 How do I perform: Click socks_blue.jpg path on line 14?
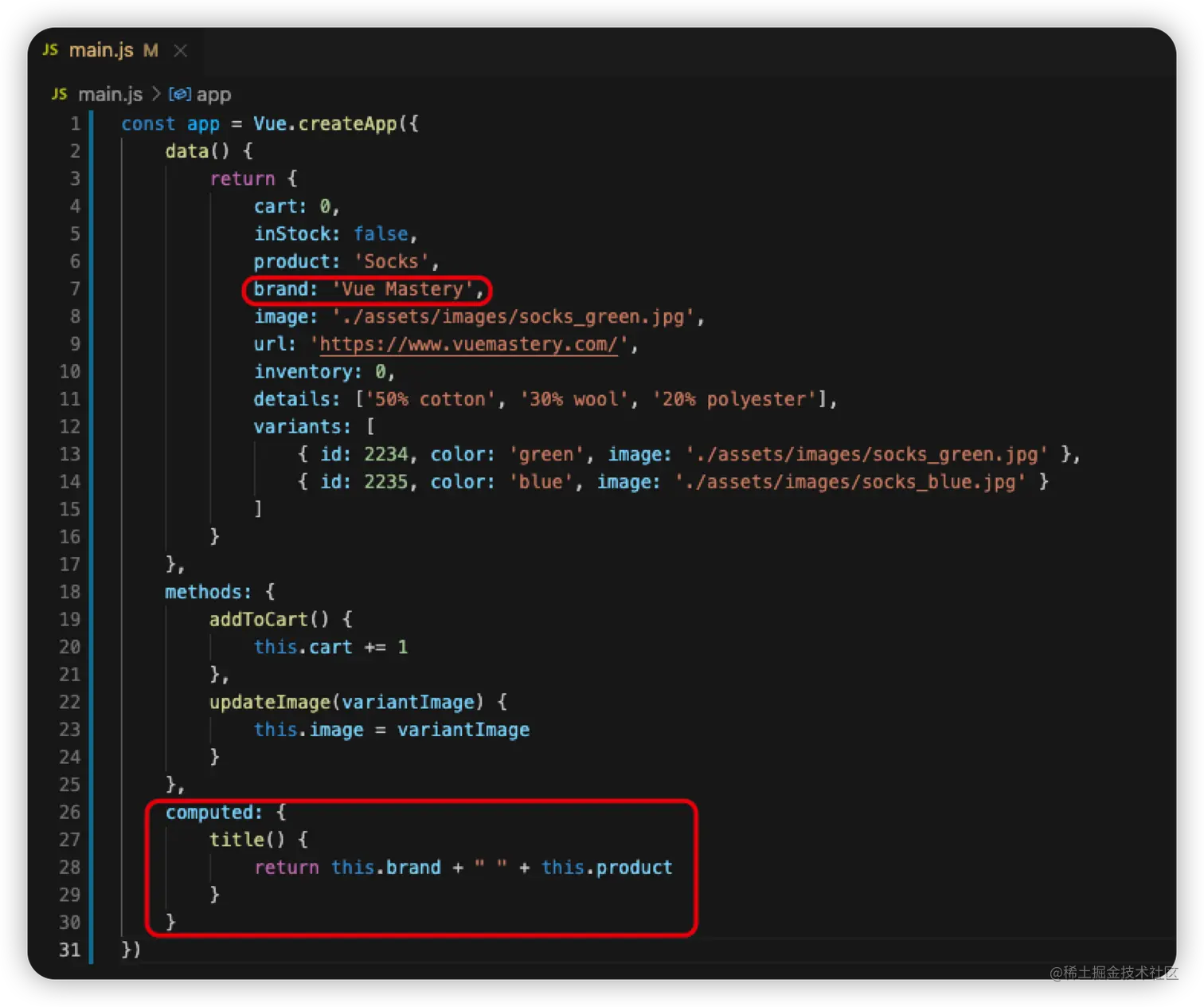pyautogui.click(x=850, y=481)
